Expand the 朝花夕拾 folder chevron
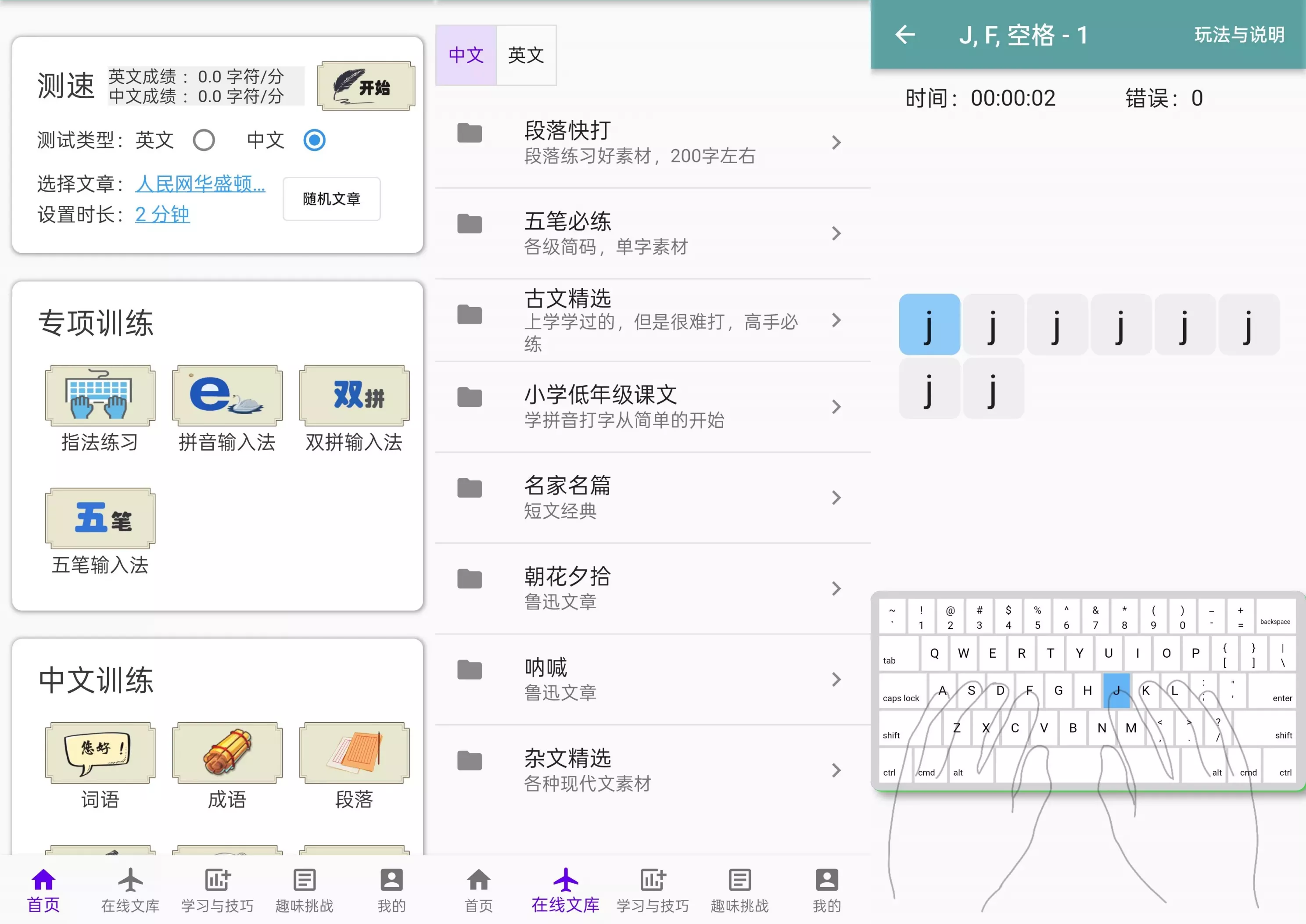The image size is (1306, 924). pos(836,588)
